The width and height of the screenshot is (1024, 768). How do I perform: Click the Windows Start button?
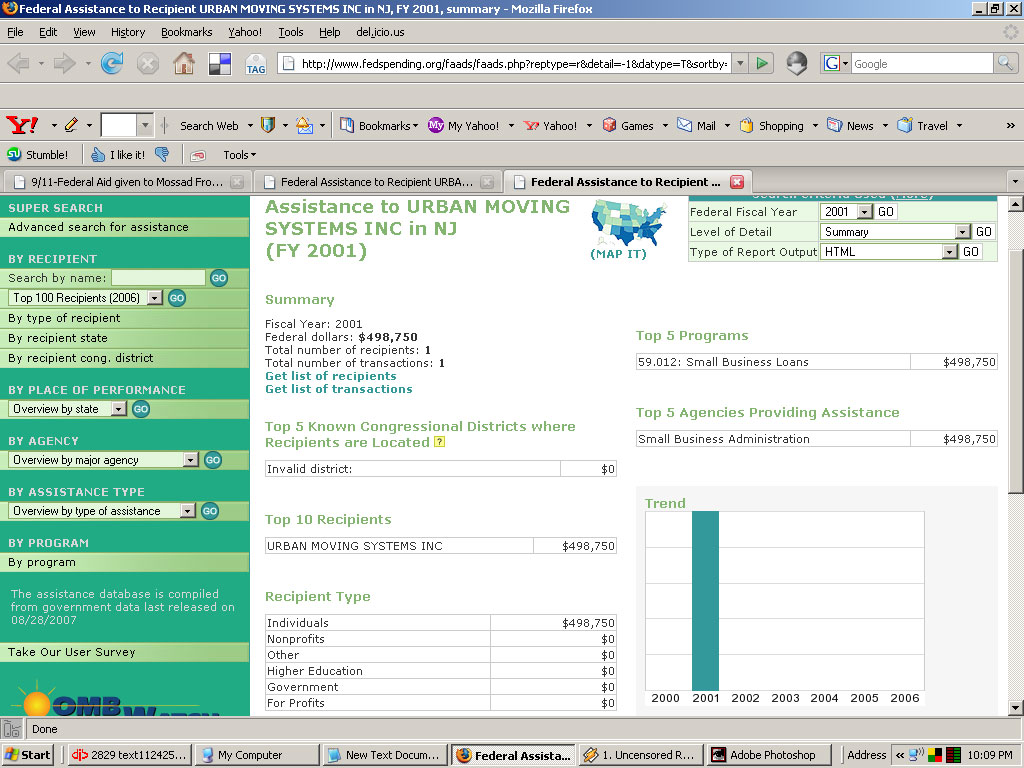pyautogui.click(x=27, y=755)
